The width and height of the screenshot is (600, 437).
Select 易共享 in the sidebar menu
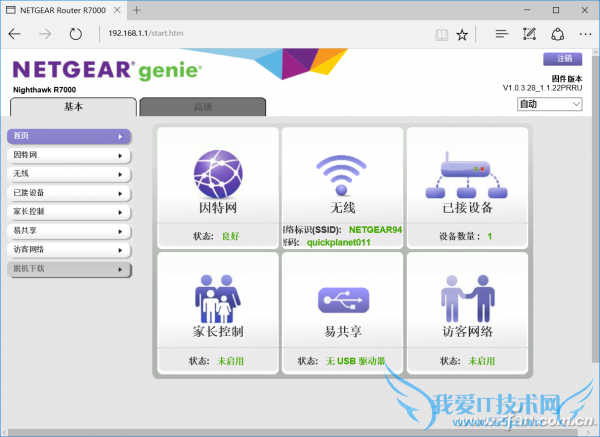(x=69, y=231)
